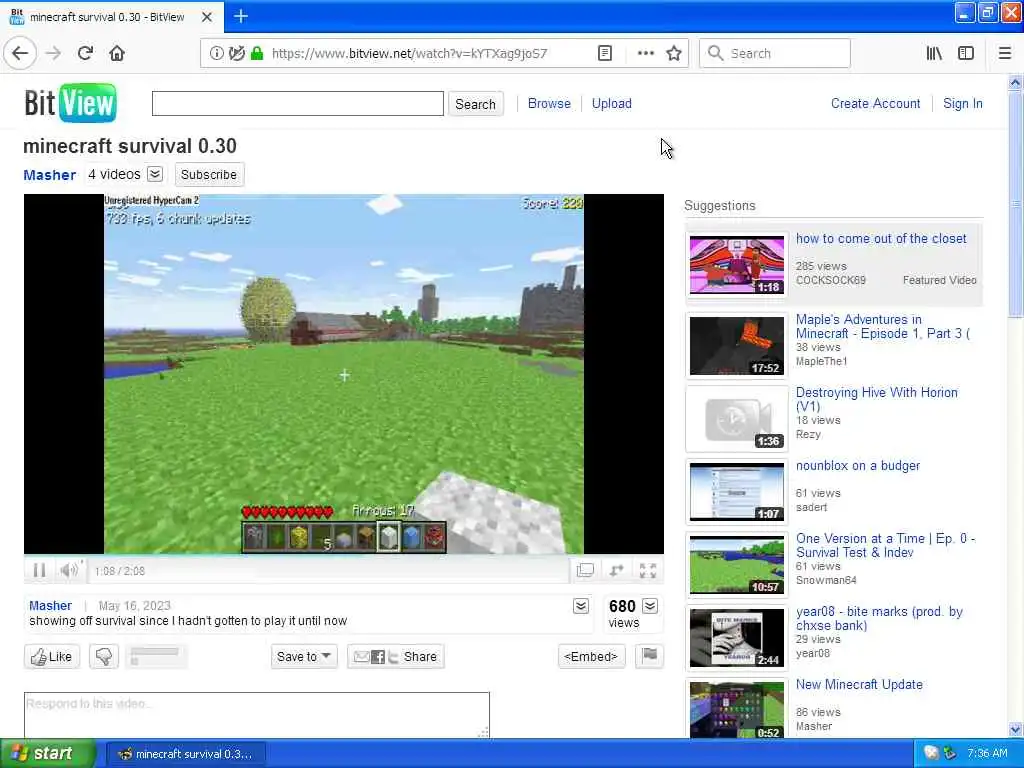Mute the video volume speaker icon
This screenshot has width=1024, height=768.
tap(69, 571)
